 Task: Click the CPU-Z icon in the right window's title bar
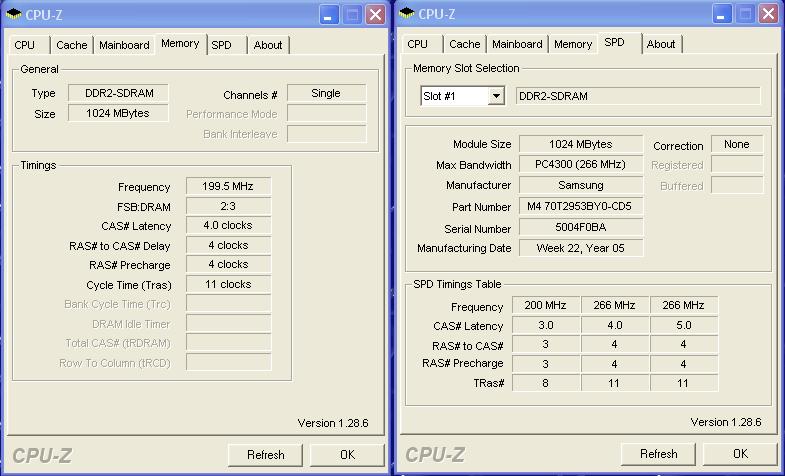coord(407,14)
